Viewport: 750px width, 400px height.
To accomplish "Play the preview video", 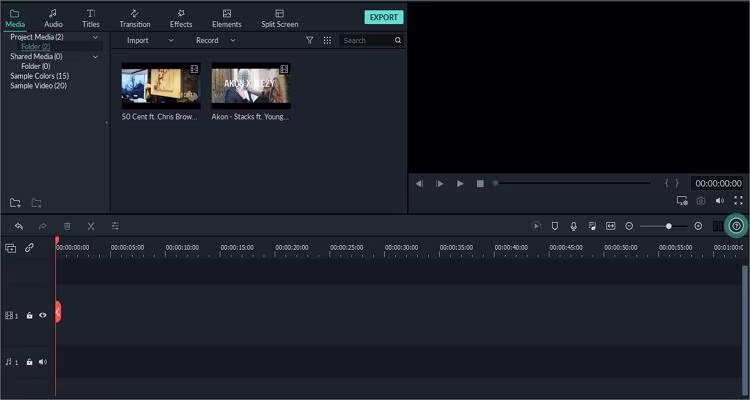I will 460,184.
